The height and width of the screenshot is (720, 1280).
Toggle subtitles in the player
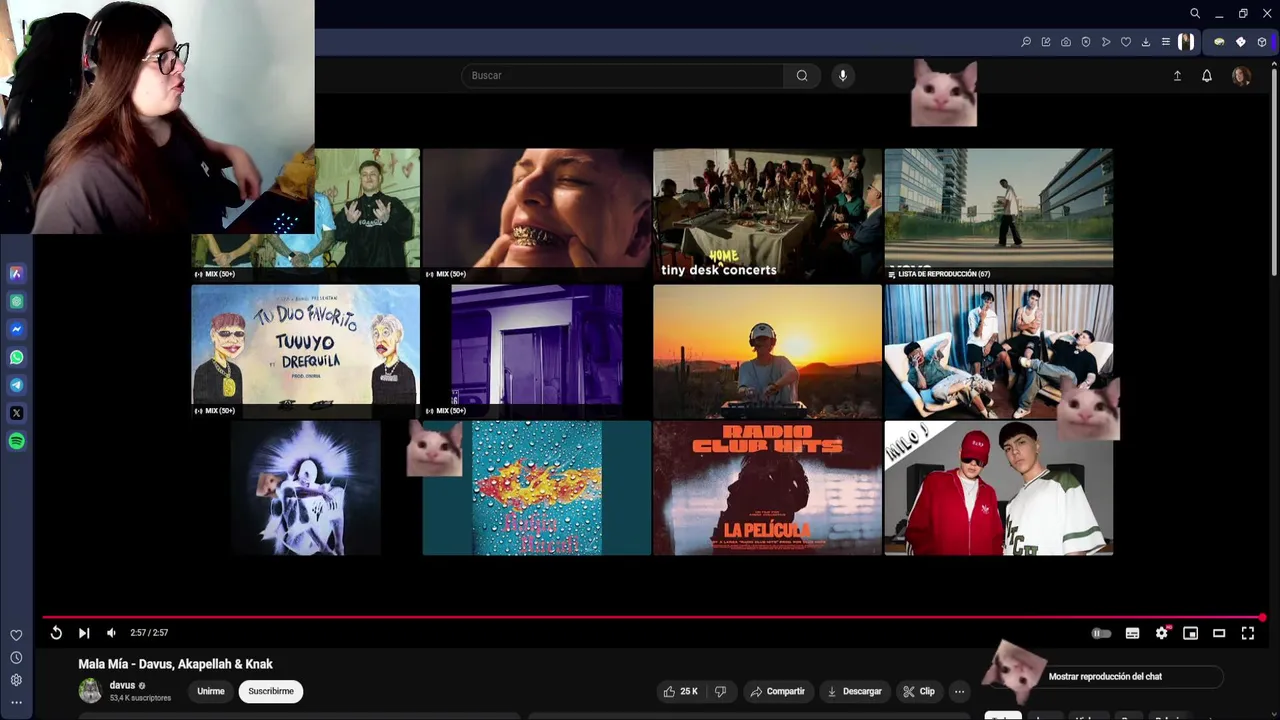[x=1132, y=633]
